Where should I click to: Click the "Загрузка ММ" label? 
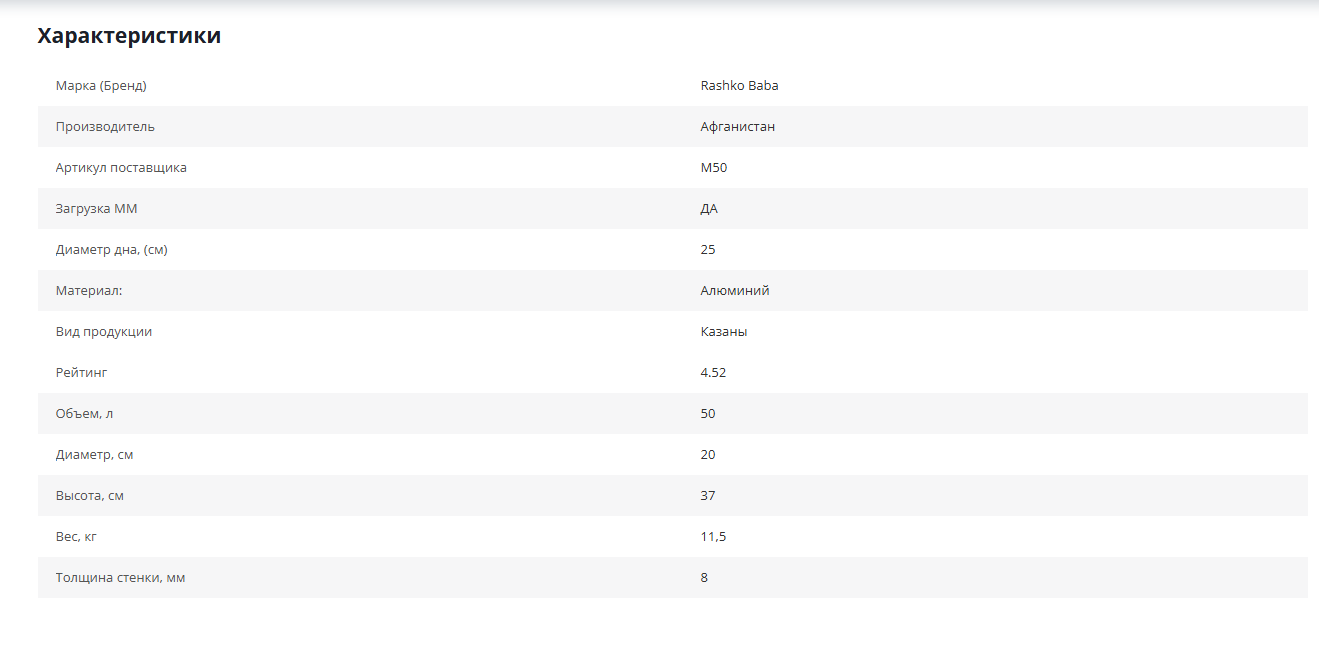pyautogui.click(x=96, y=209)
